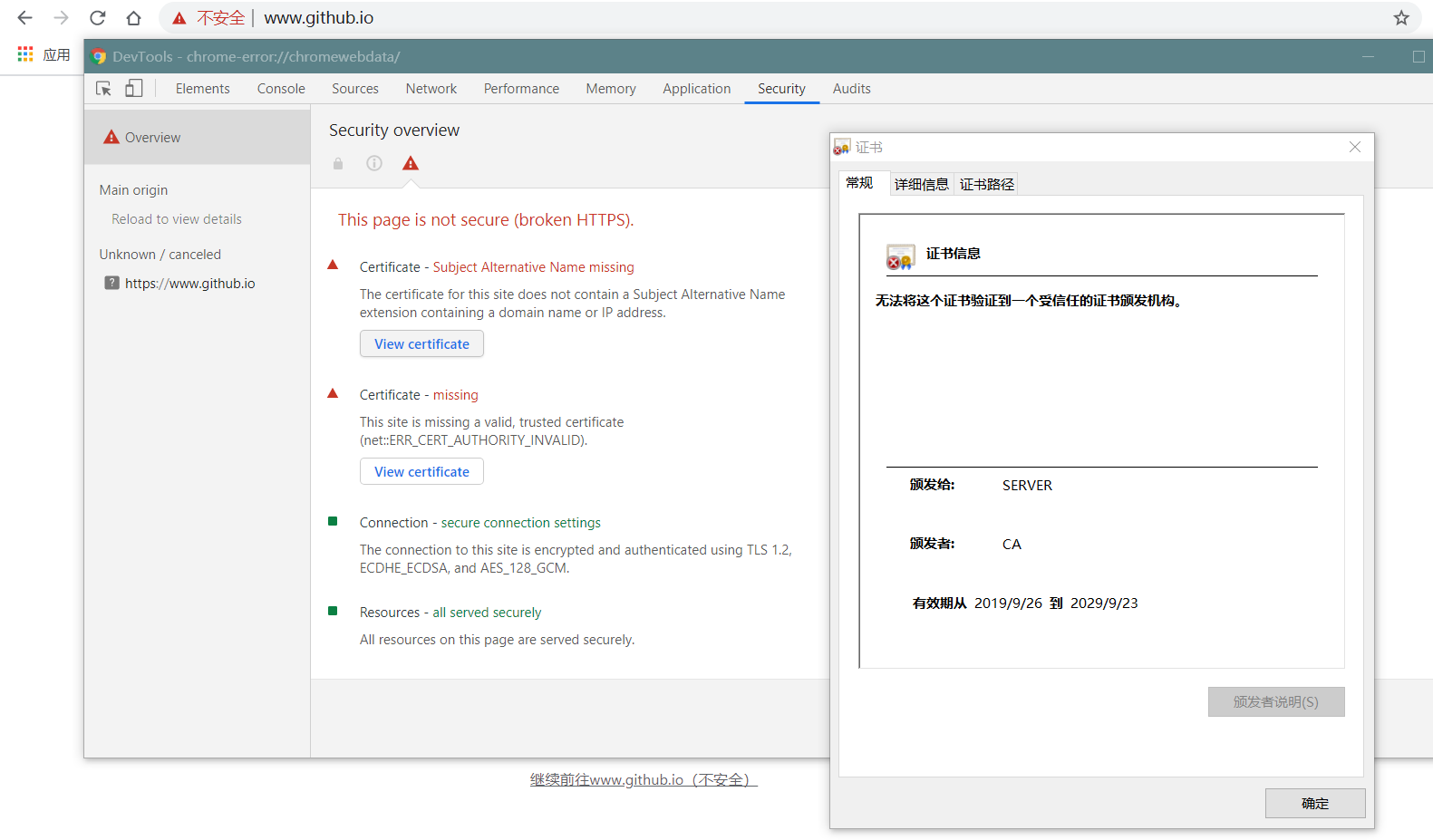Screen dimensions: 1433x840
Task: Switch to the Console tab
Action: [x=281, y=89]
